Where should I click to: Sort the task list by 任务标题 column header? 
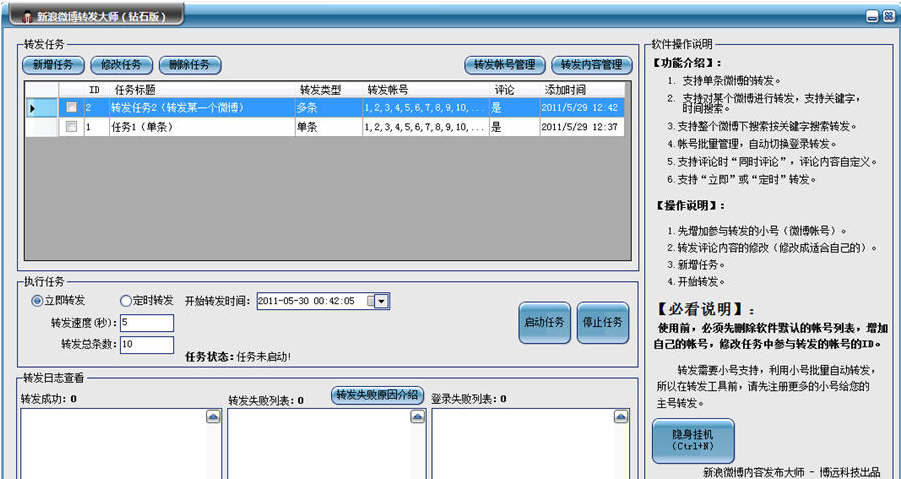(x=200, y=89)
